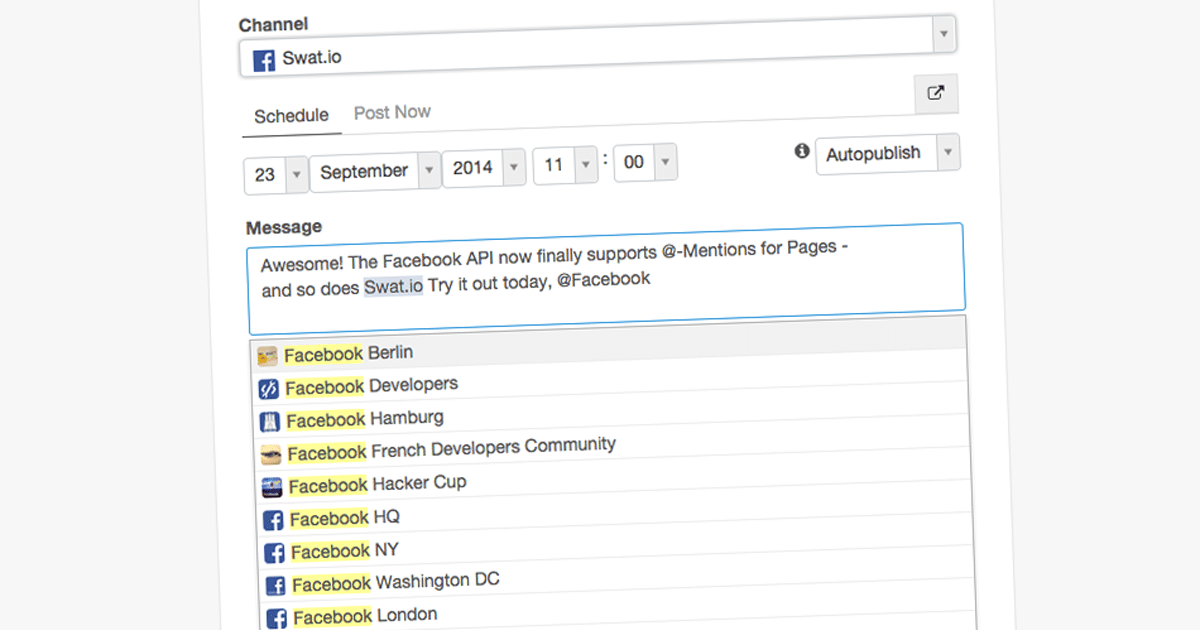Open the minute dropdown showing 00
This screenshot has height=630, width=1200.
[x=645, y=162]
